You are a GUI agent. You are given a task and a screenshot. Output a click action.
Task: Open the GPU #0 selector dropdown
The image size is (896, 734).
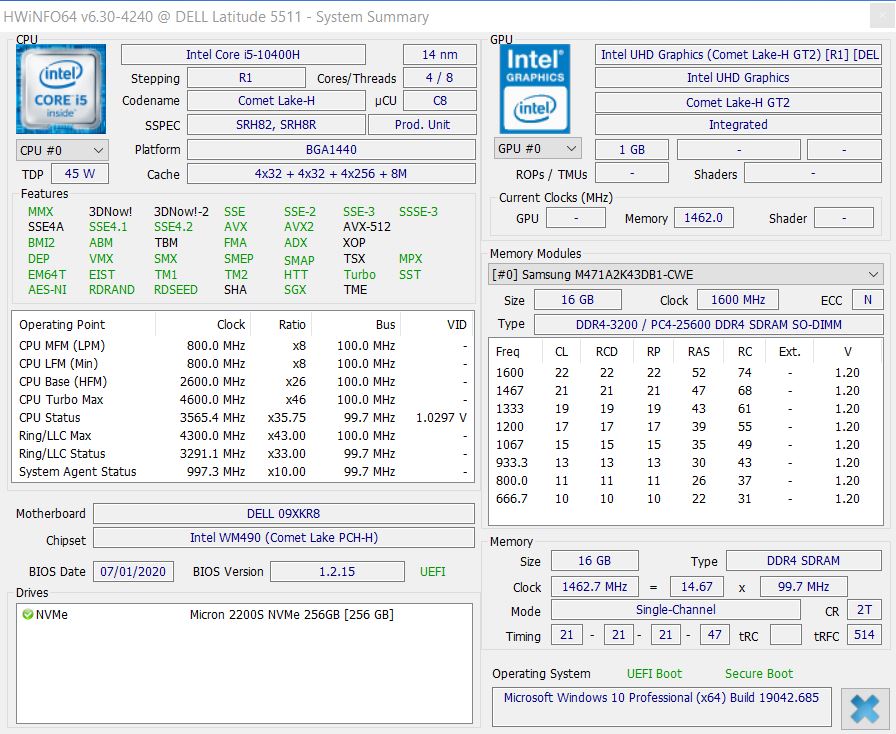tap(537, 149)
